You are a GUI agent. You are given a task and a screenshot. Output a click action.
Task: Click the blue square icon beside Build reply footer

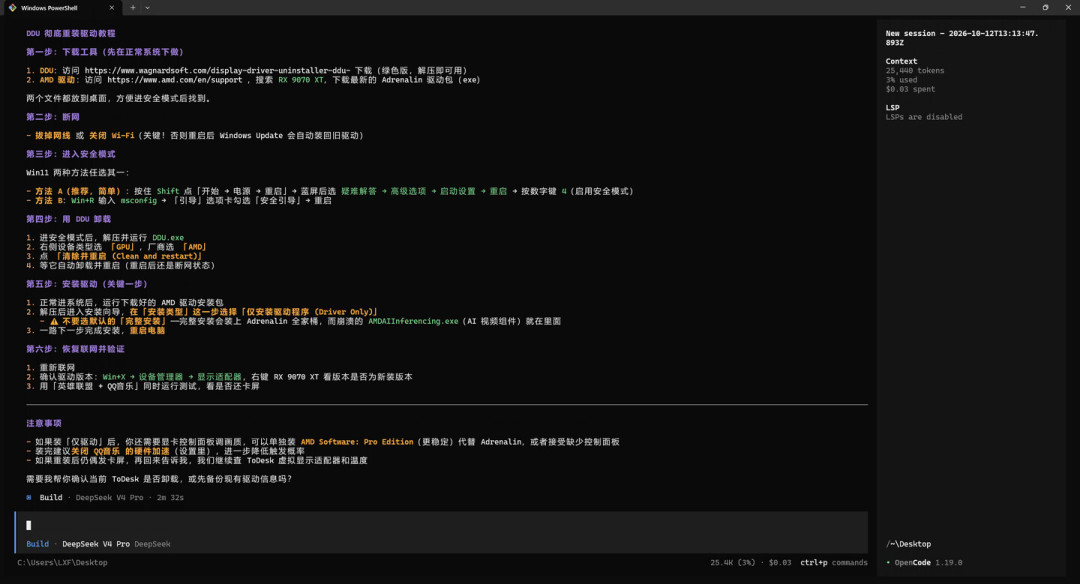pos(29,497)
